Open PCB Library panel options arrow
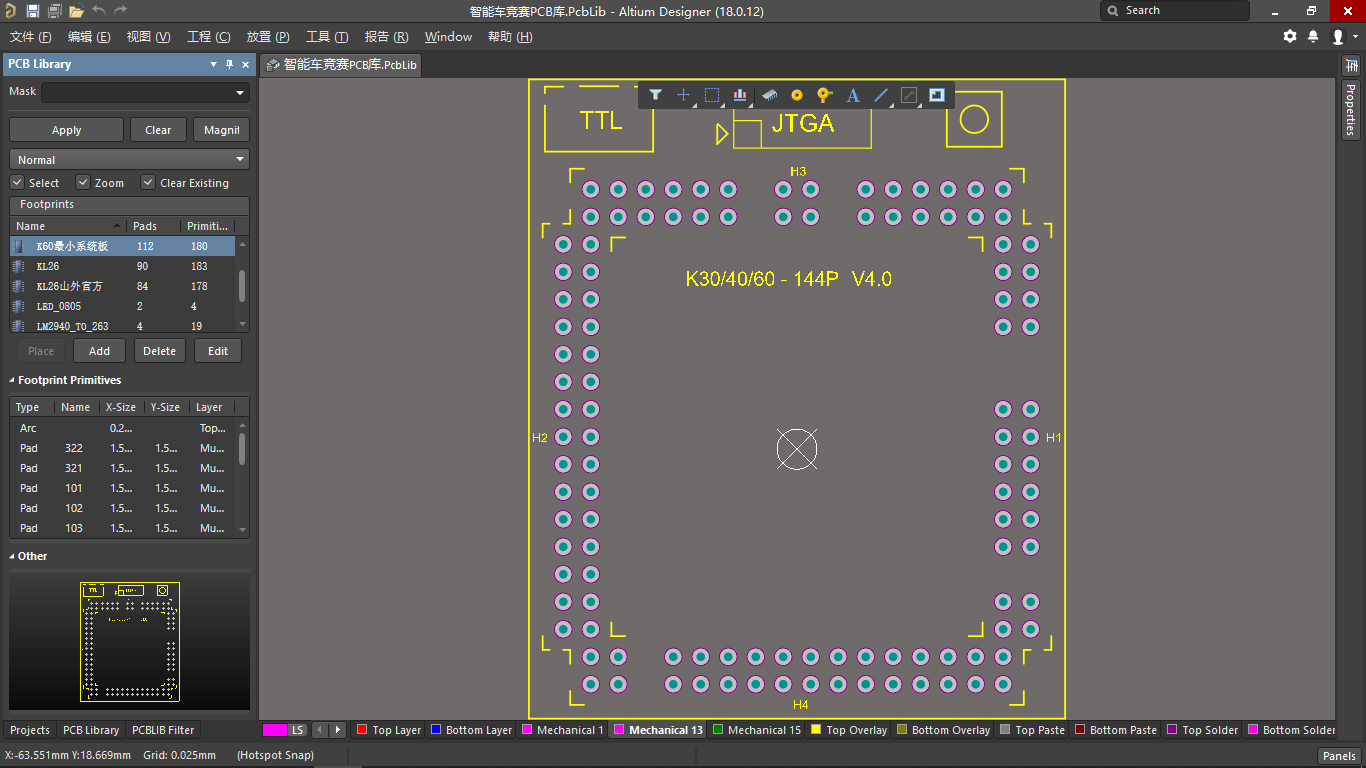 [x=213, y=64]
